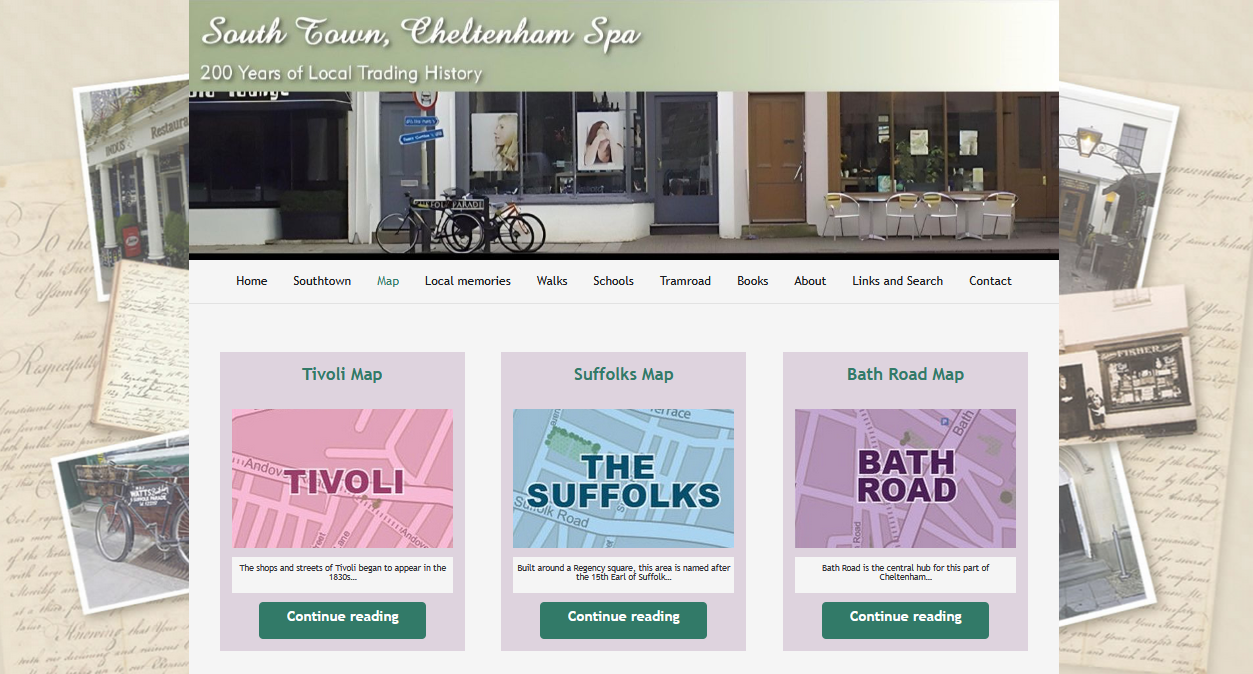Click the Bath Road Map heading link
1253x674 pixels.
pyautogui.click(x=905, y=374)
